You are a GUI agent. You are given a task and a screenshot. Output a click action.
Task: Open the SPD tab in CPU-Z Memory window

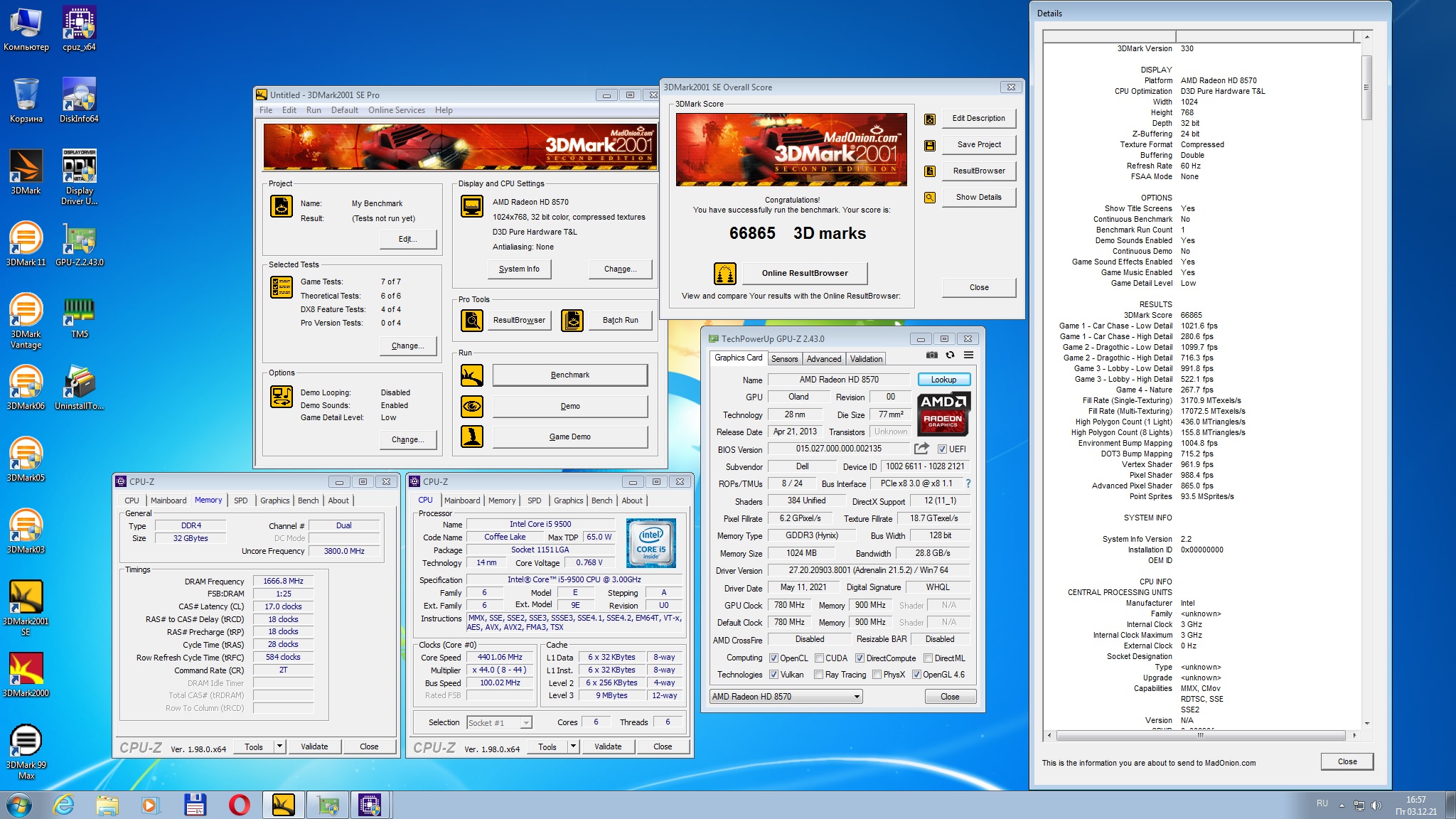pos(241,500)
